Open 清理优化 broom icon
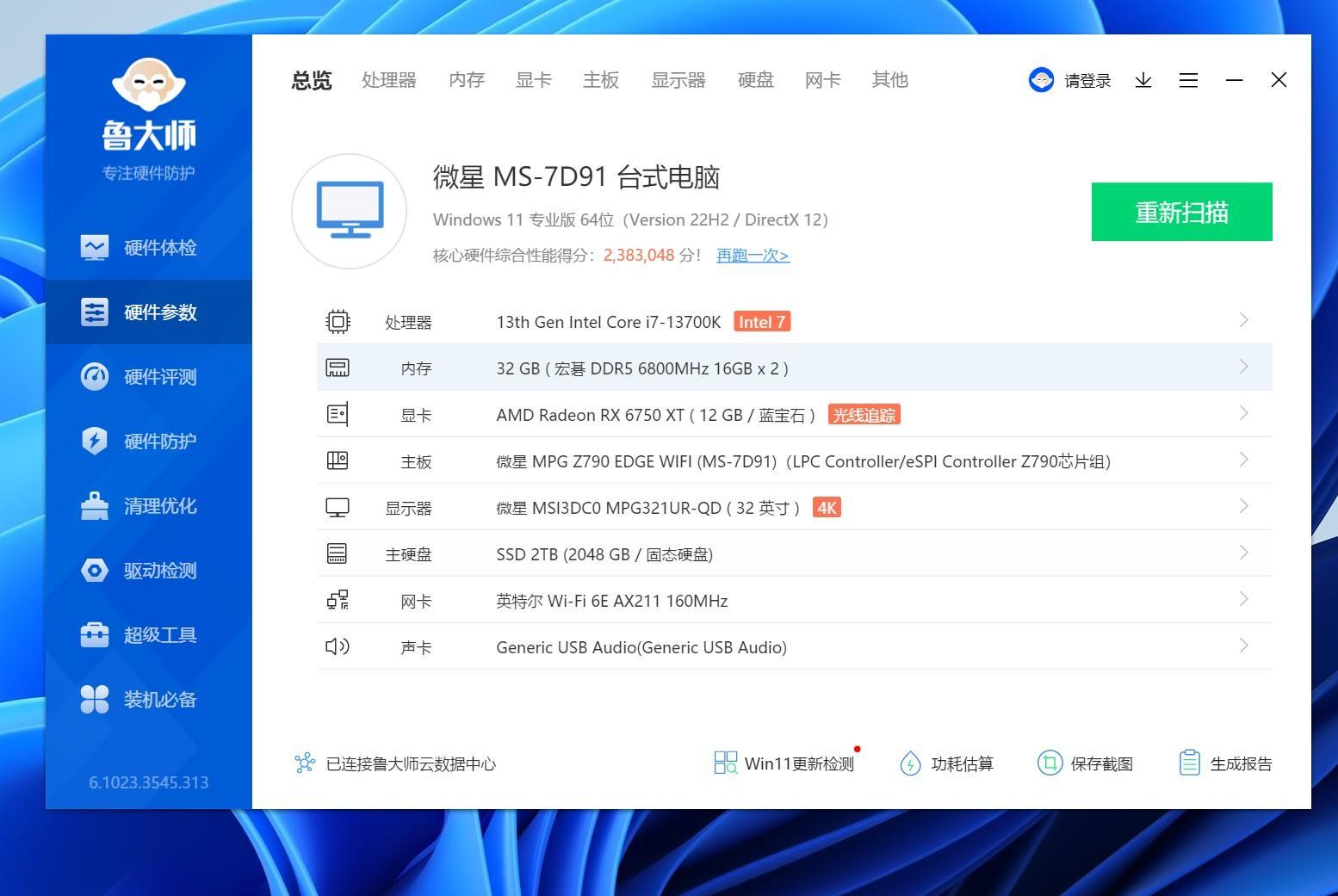This screenshot has height=896, width=1338. click(x=95, y=506)
